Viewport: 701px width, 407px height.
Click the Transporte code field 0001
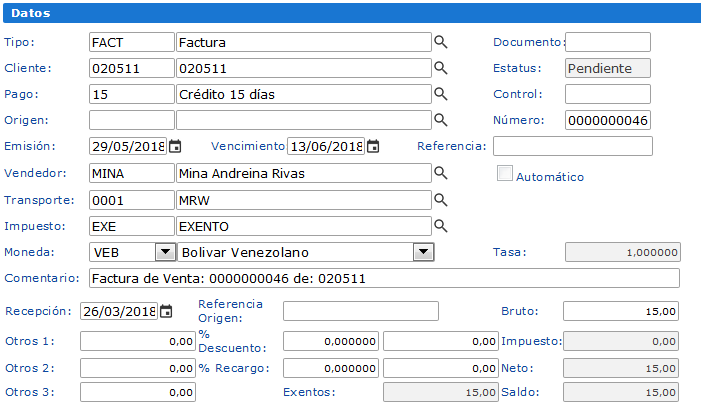tap(131, 200)
